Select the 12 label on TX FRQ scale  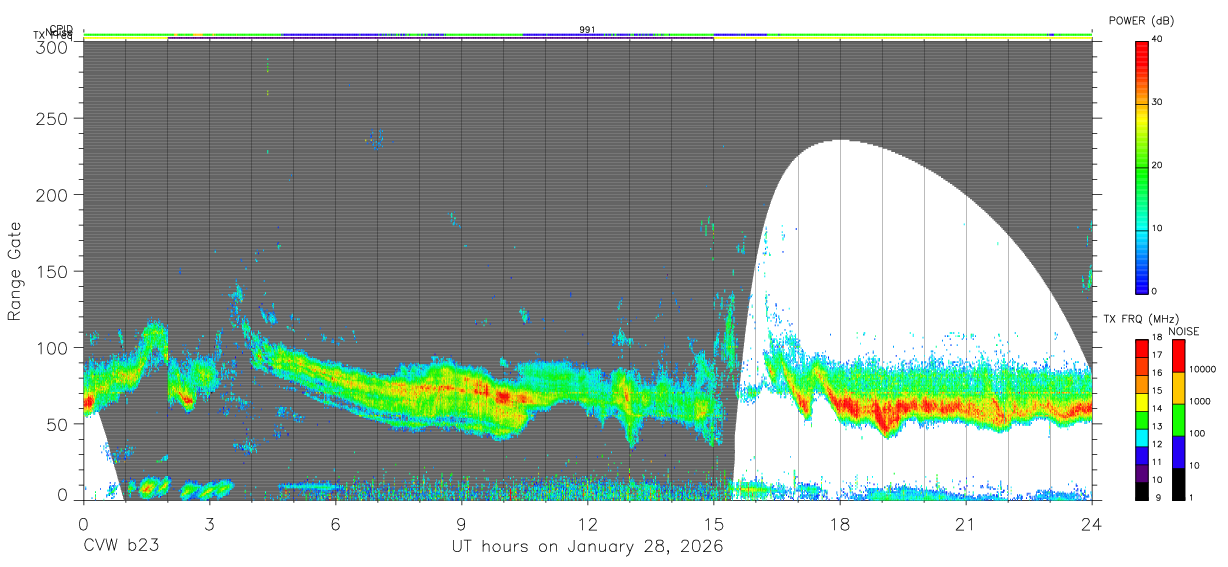[1157, 444]
